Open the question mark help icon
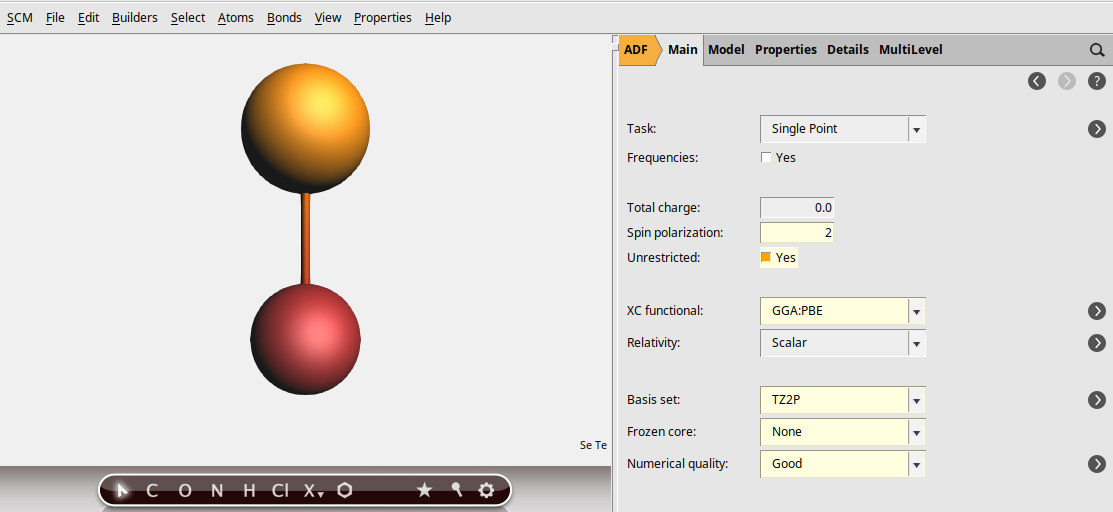This screenshot has width=1113, height=512. click(x=1096, y=81)
